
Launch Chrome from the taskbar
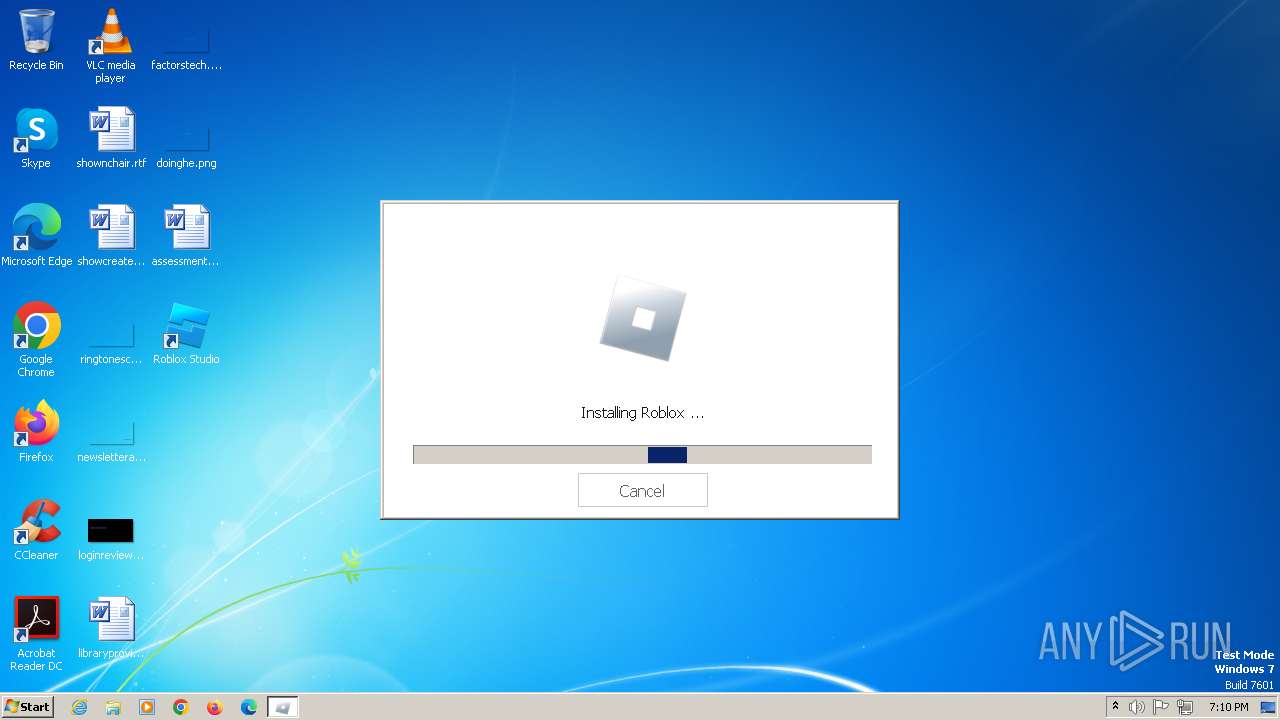181,707
